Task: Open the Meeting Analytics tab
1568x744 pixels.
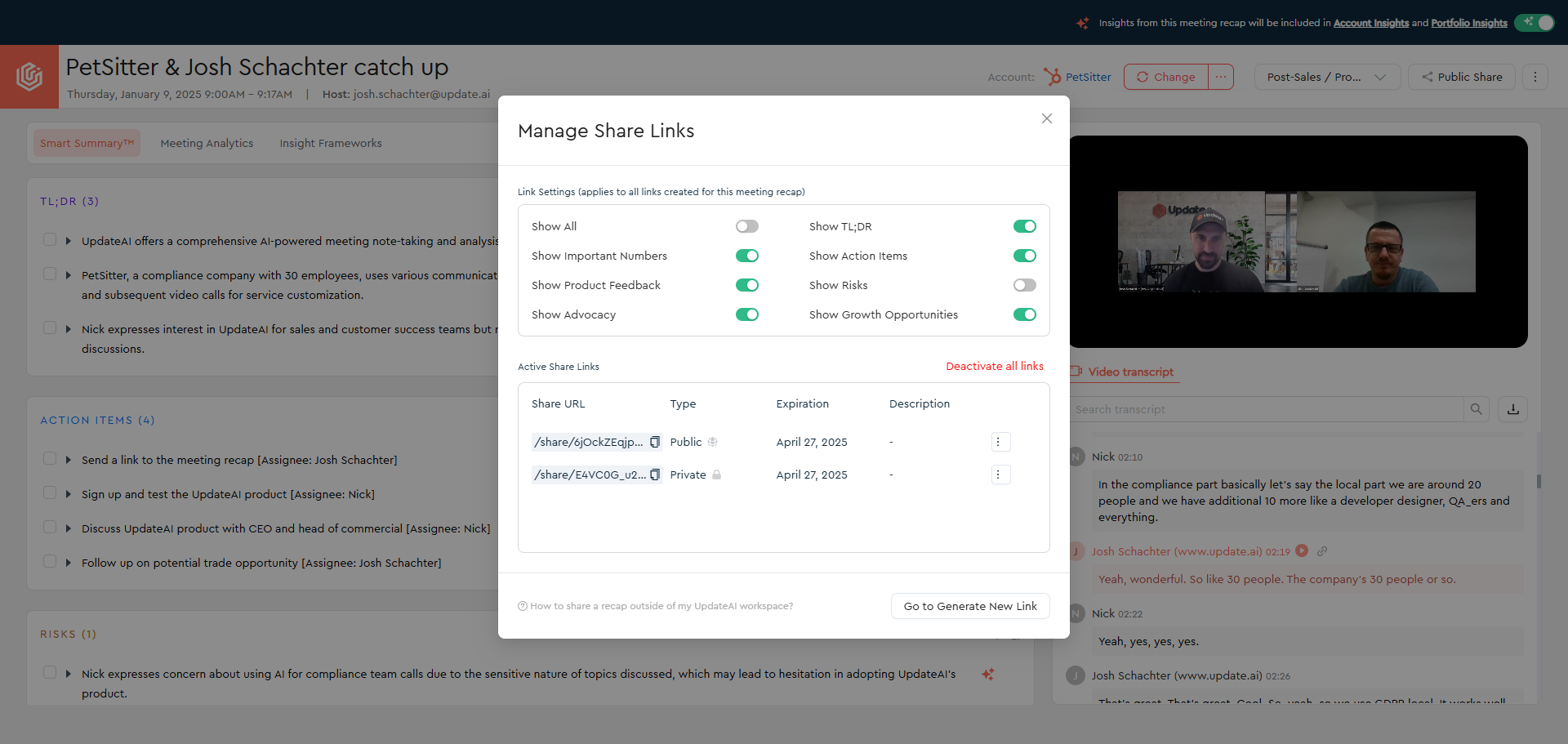Action: click(x=207, y=143)
